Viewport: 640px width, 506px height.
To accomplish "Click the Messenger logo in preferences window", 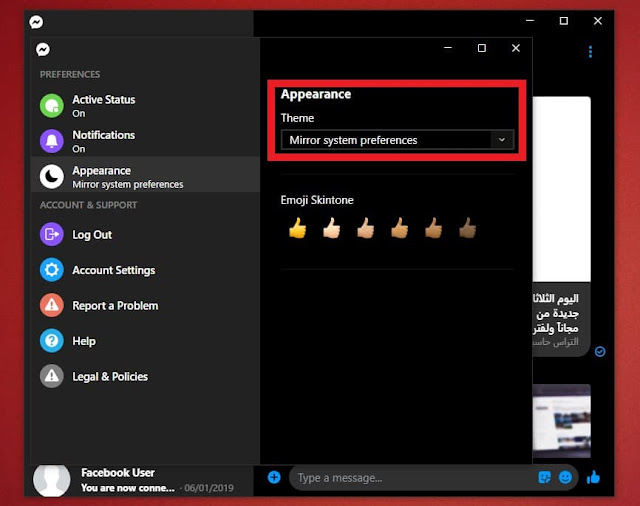I will coord(43,49).
